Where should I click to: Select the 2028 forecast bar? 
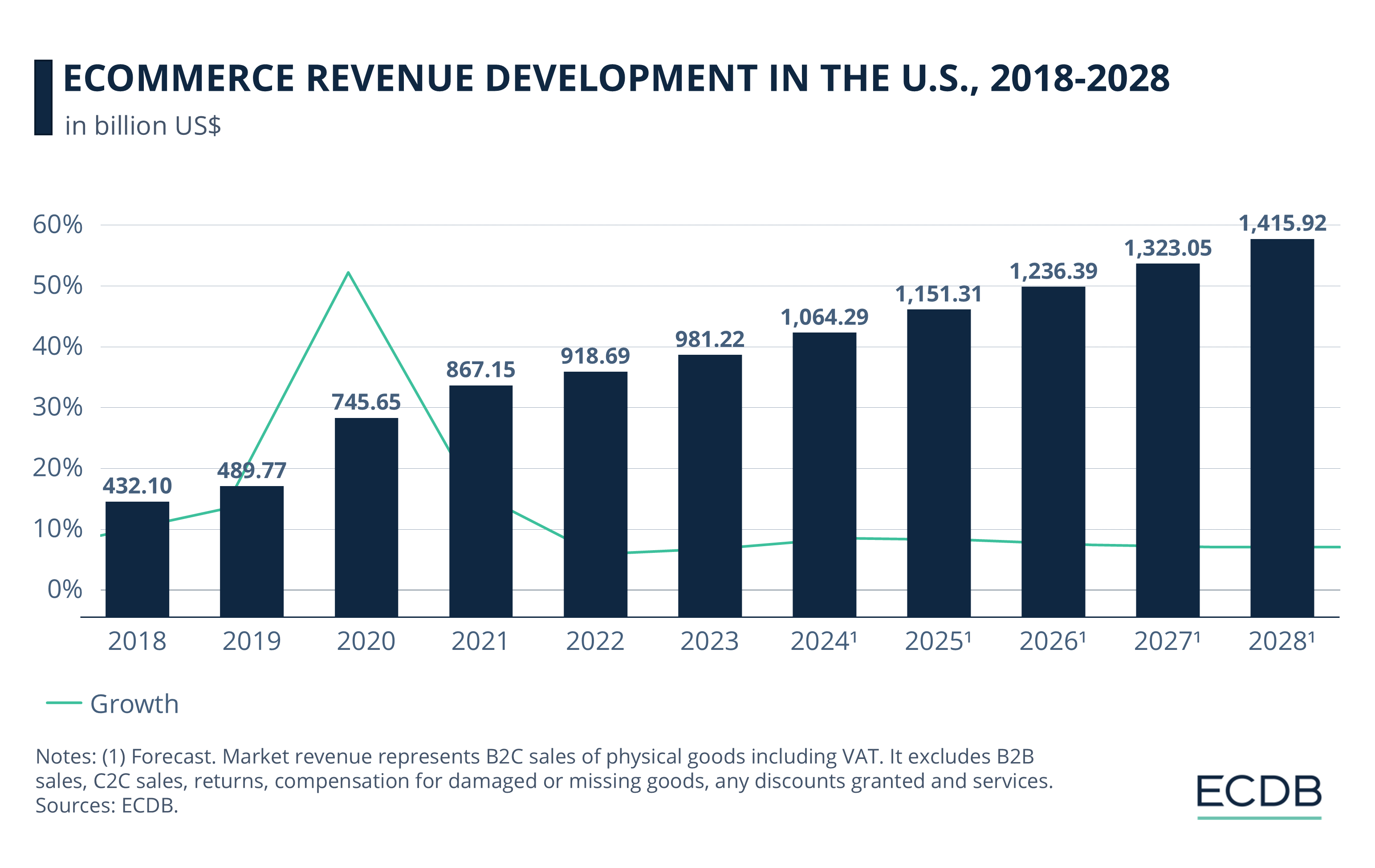coord(1282,427)
